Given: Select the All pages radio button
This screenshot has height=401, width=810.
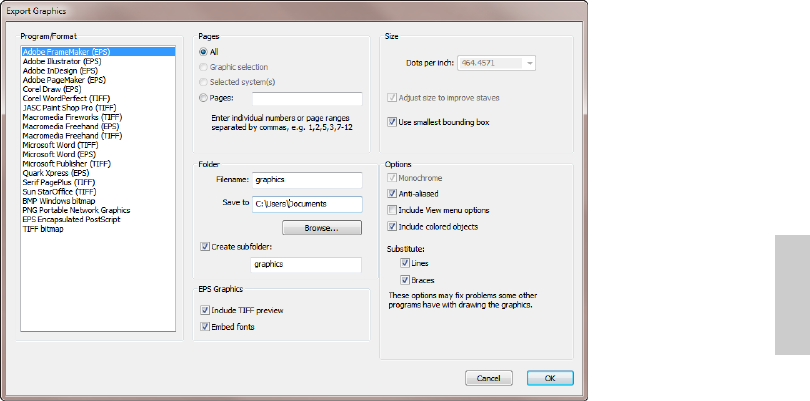Looking at the screenshot, I should click(204, 52).
